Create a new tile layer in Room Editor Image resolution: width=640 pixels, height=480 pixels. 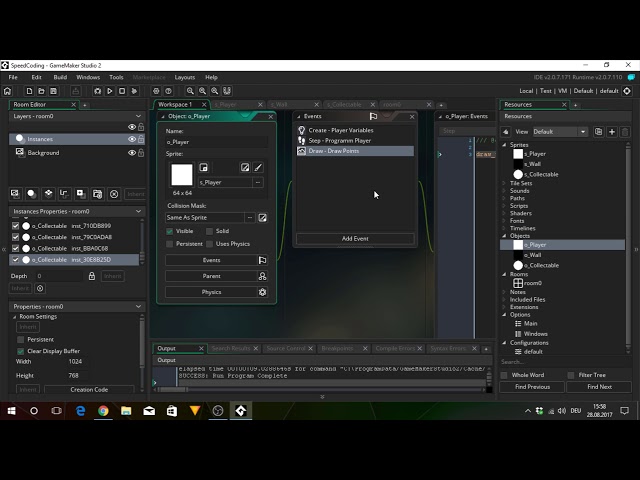tap(48, 194)
